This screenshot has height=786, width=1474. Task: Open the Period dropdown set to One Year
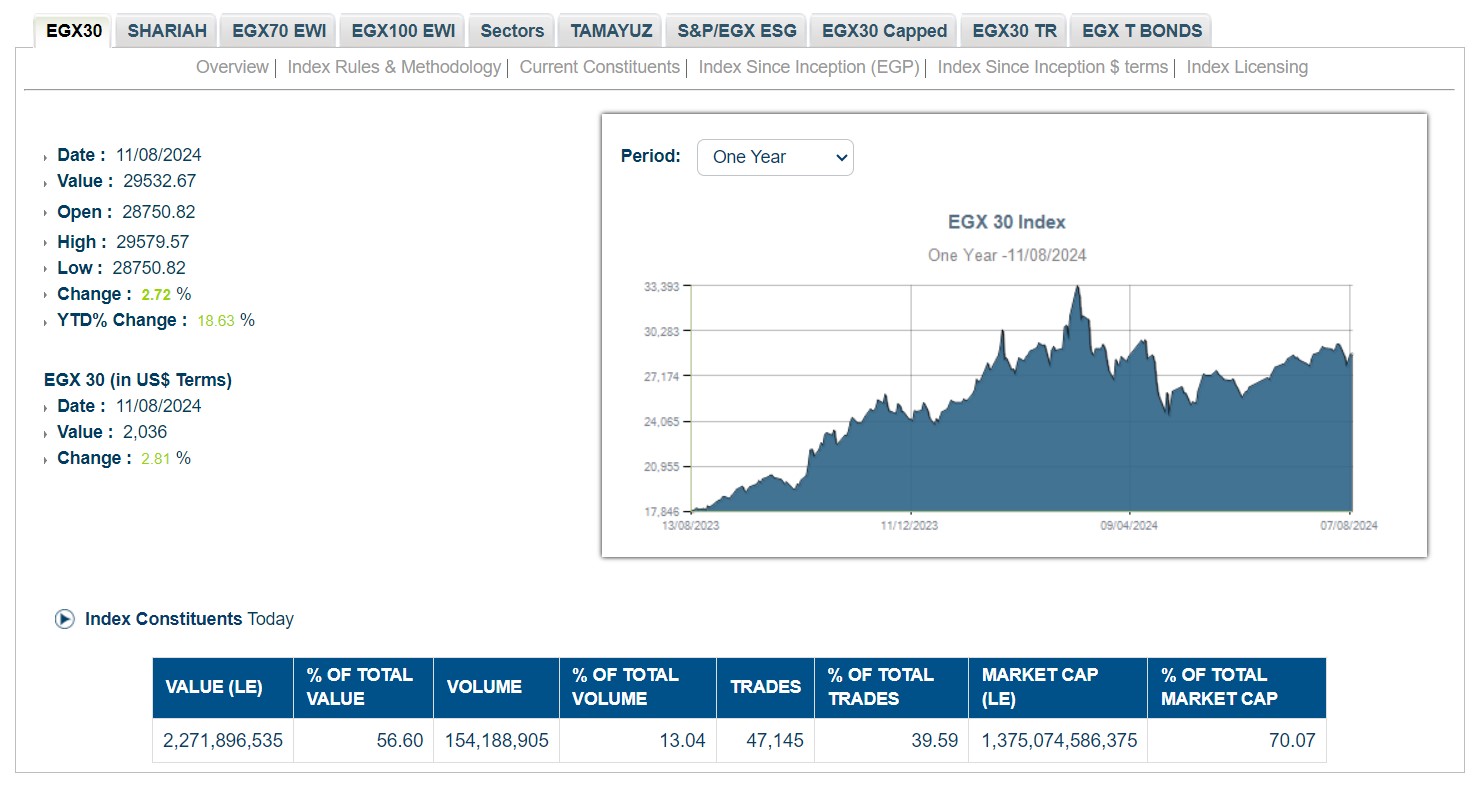click(x=775, y=157)
